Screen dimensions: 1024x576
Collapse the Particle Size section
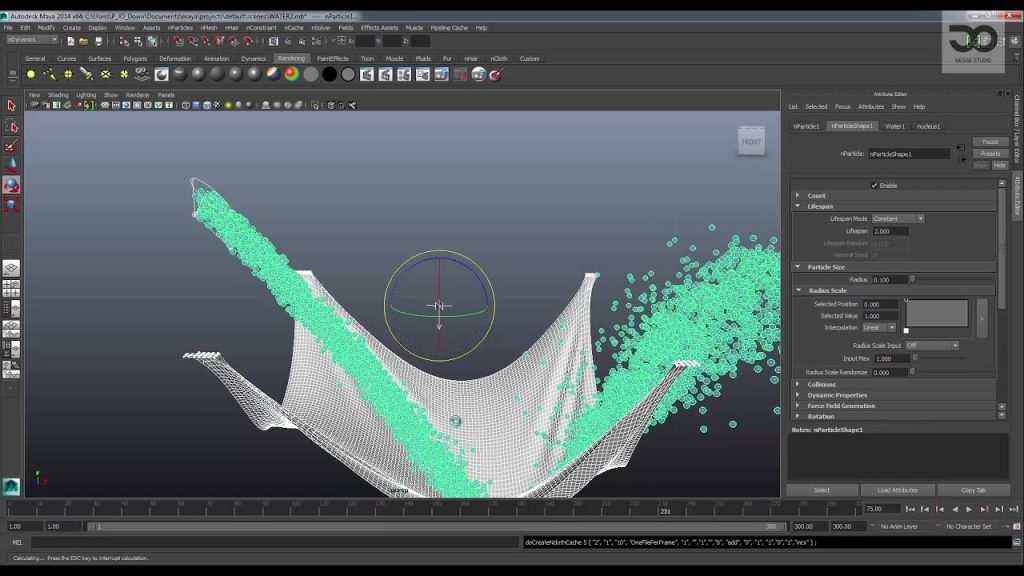pos(797,267)
